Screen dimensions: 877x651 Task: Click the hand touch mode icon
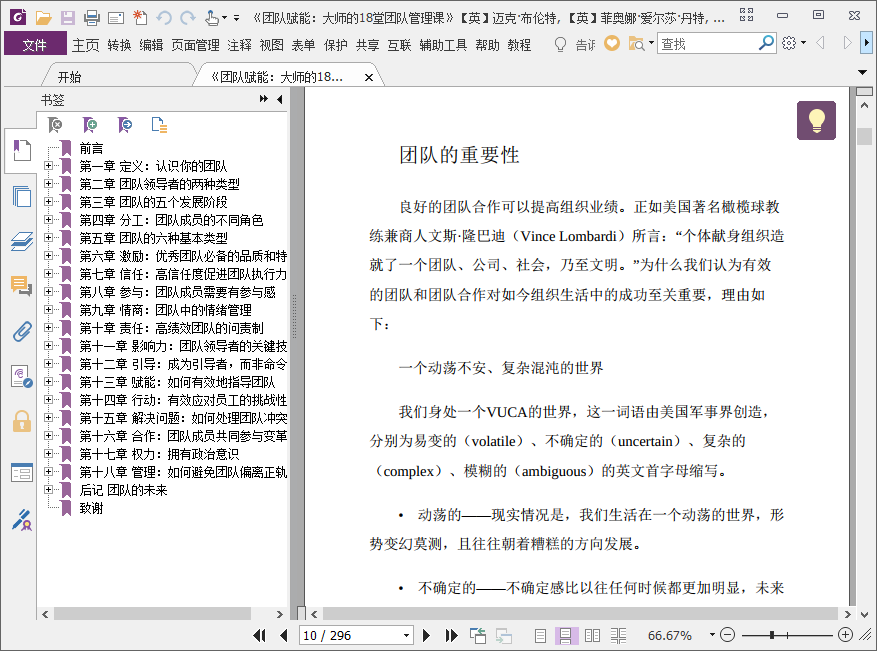click(x=212, y=18)
